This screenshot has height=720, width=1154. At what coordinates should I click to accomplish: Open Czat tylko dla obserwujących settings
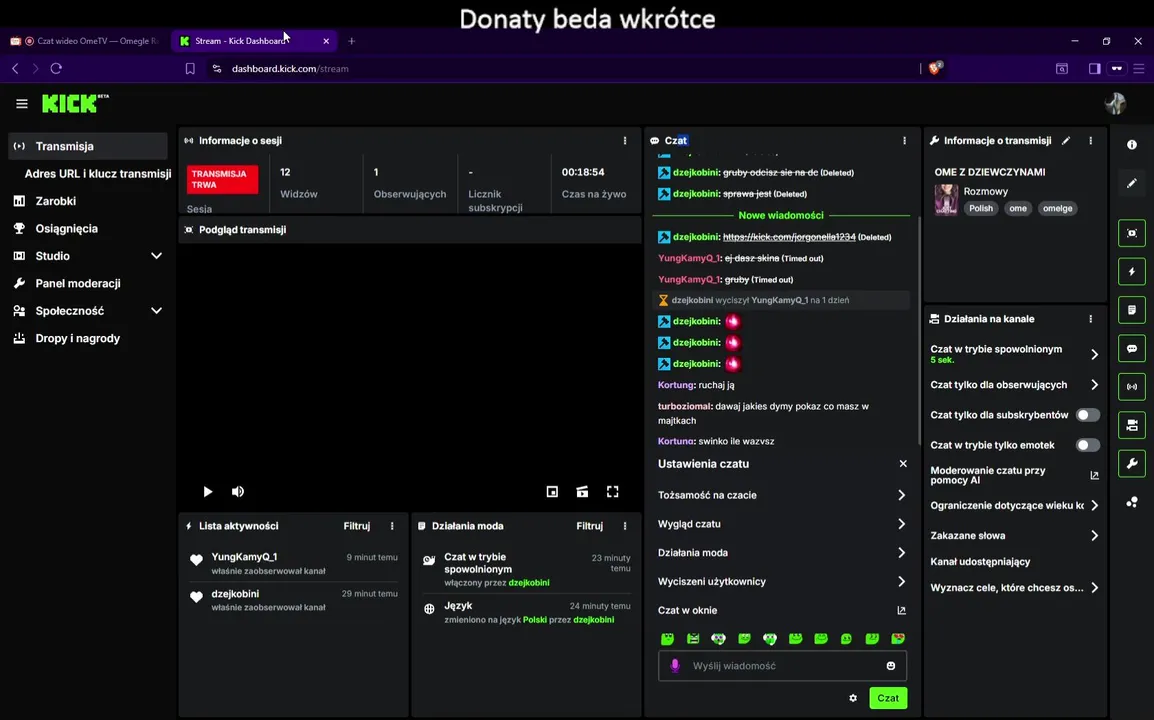coord(1014,385)
